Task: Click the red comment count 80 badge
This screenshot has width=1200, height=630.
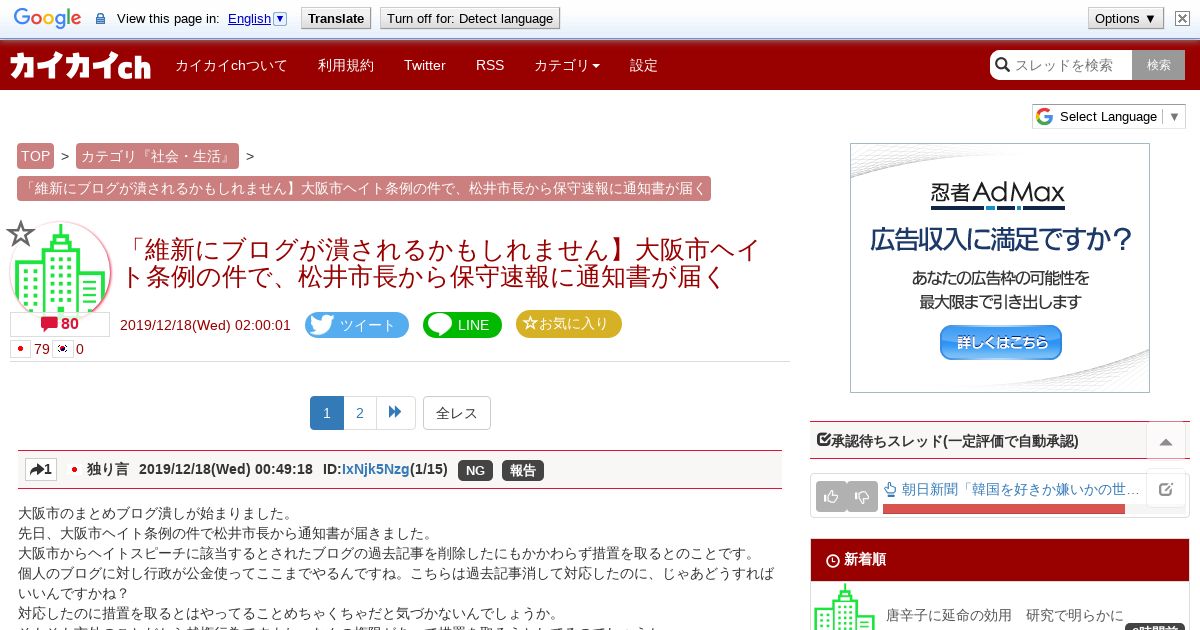Action: click(x=60, y=324)
